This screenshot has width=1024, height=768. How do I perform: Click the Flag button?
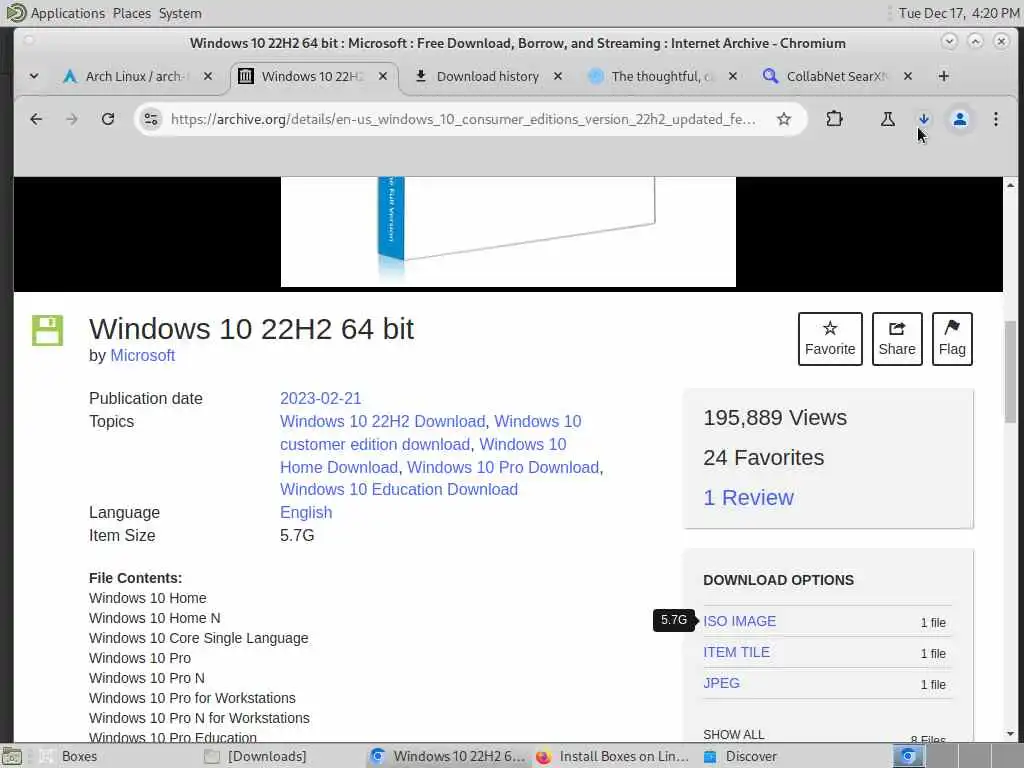click(952, 338)
